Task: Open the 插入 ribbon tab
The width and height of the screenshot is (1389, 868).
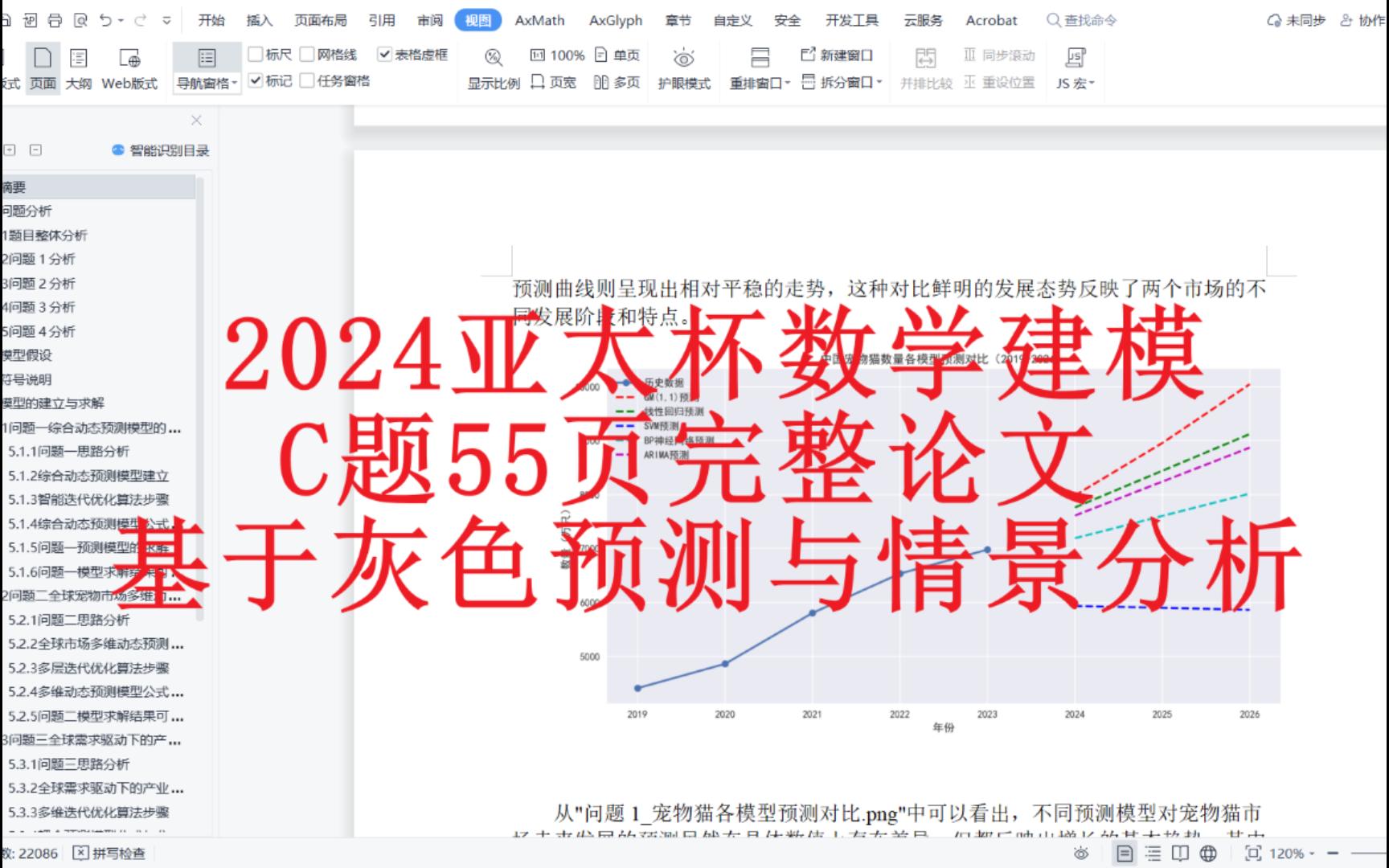Action: pos(259,21)
